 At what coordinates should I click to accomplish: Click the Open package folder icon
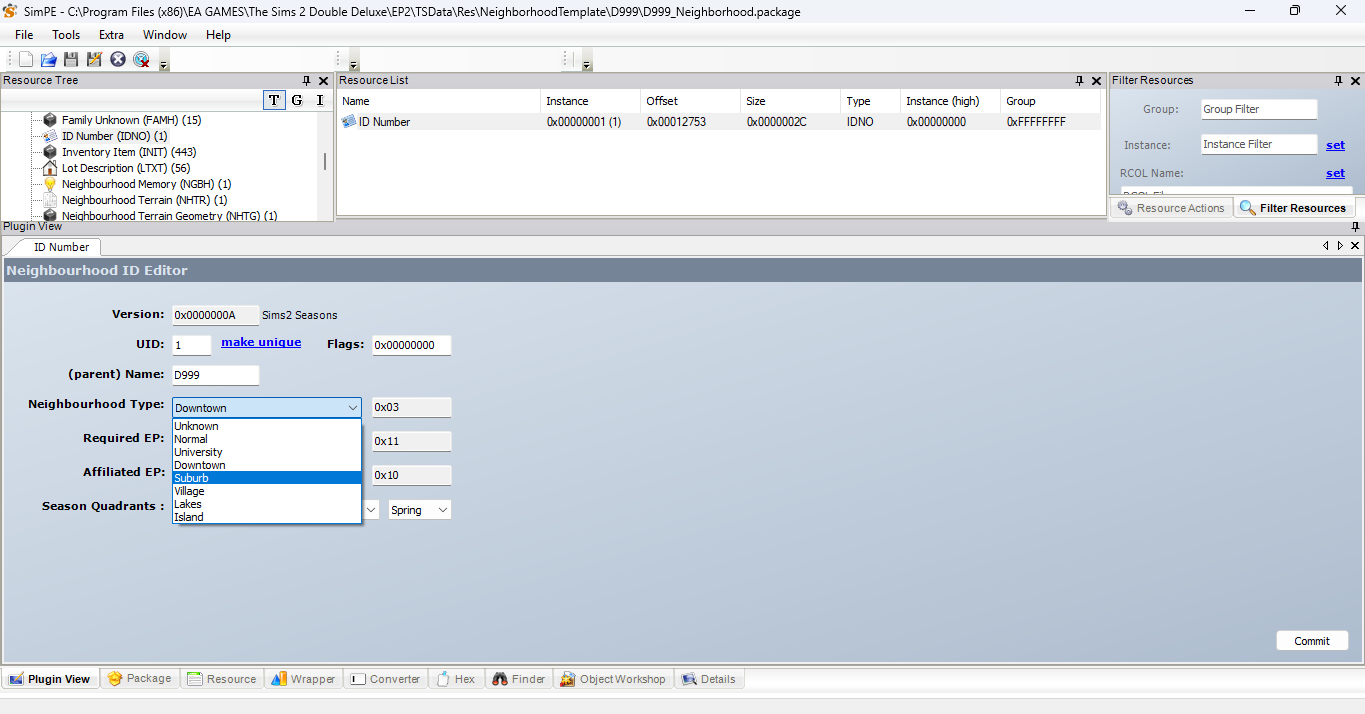(48, 60)
